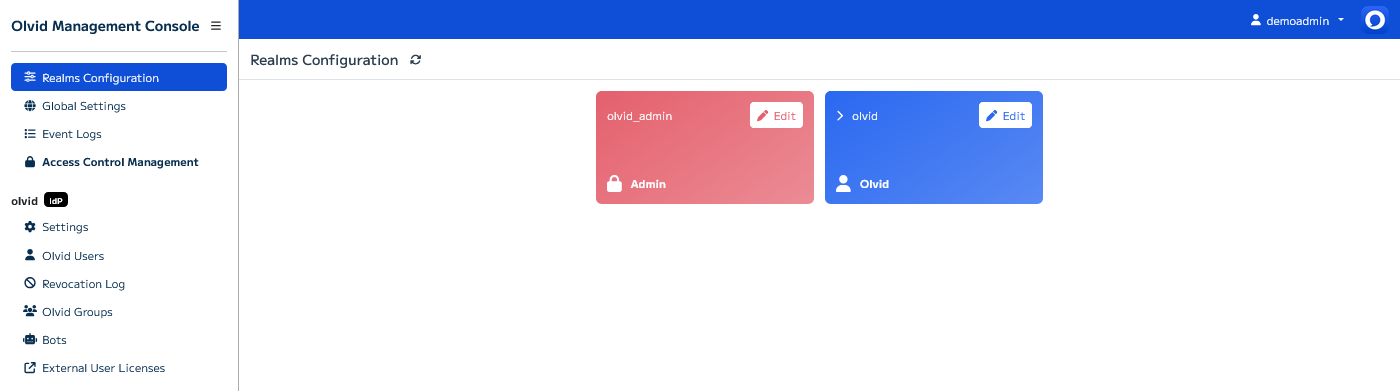Click the olvid realm heading in sidebar
1400x391 pixels.
[x=24, y=200]
